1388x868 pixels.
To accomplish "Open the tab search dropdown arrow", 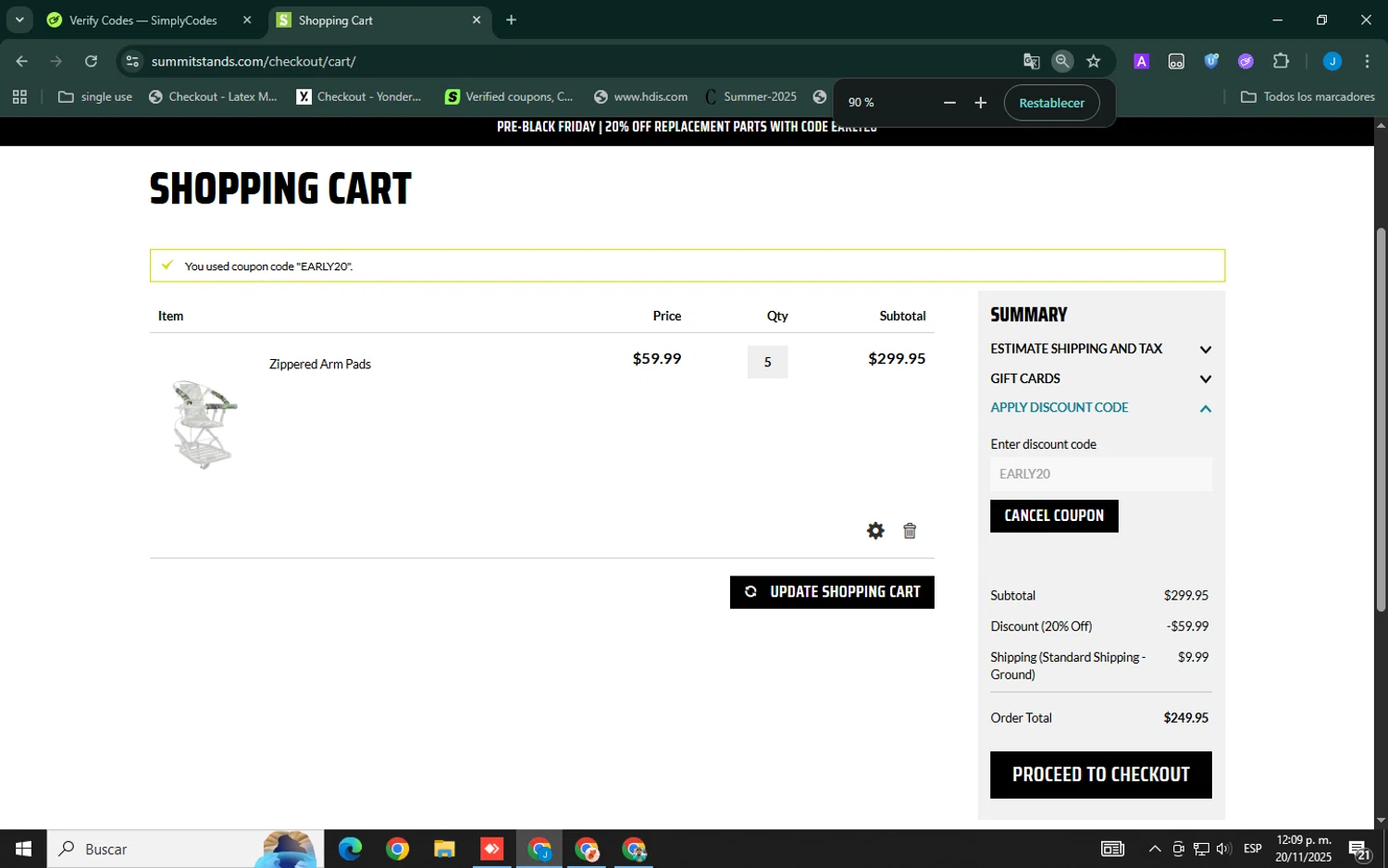I will click(19, 19).
